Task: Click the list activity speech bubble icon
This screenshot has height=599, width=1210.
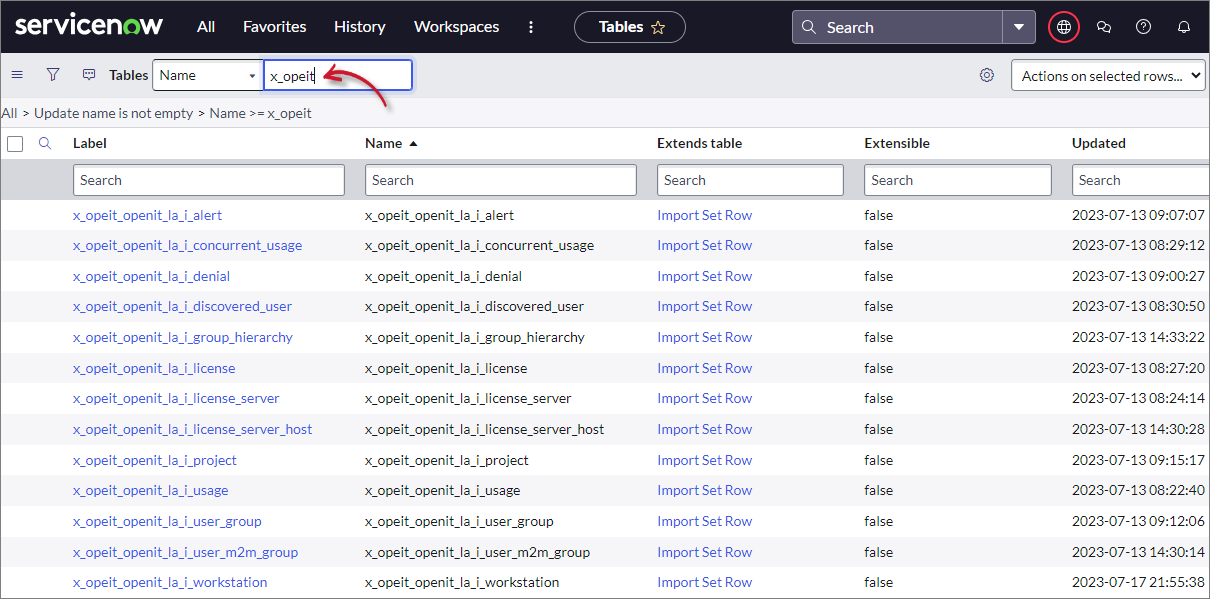Action: pos(89,74)
